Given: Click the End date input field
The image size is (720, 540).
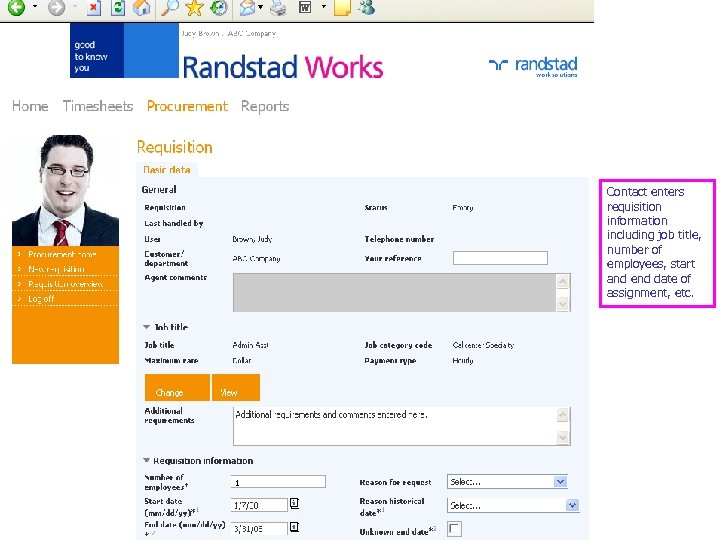Looking at the screenshot, I should [259, 529].
